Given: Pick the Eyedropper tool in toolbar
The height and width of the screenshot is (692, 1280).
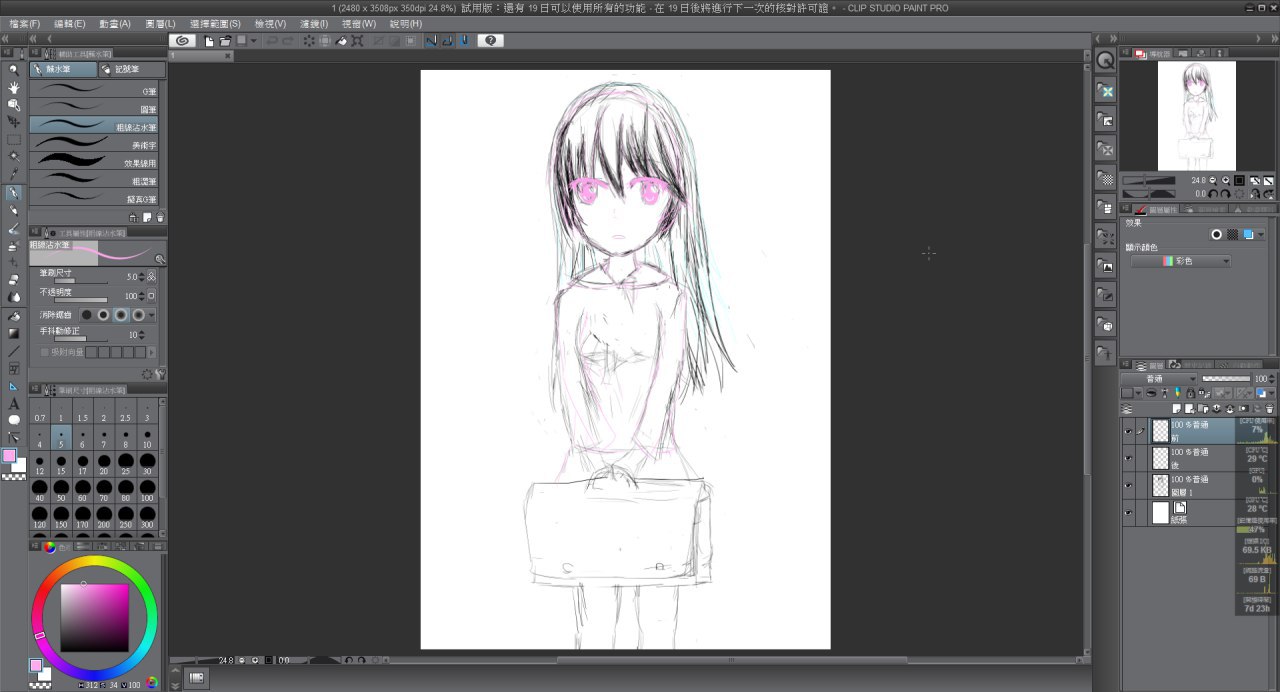Looking at the screenshot, I should (x=14, y=174).
